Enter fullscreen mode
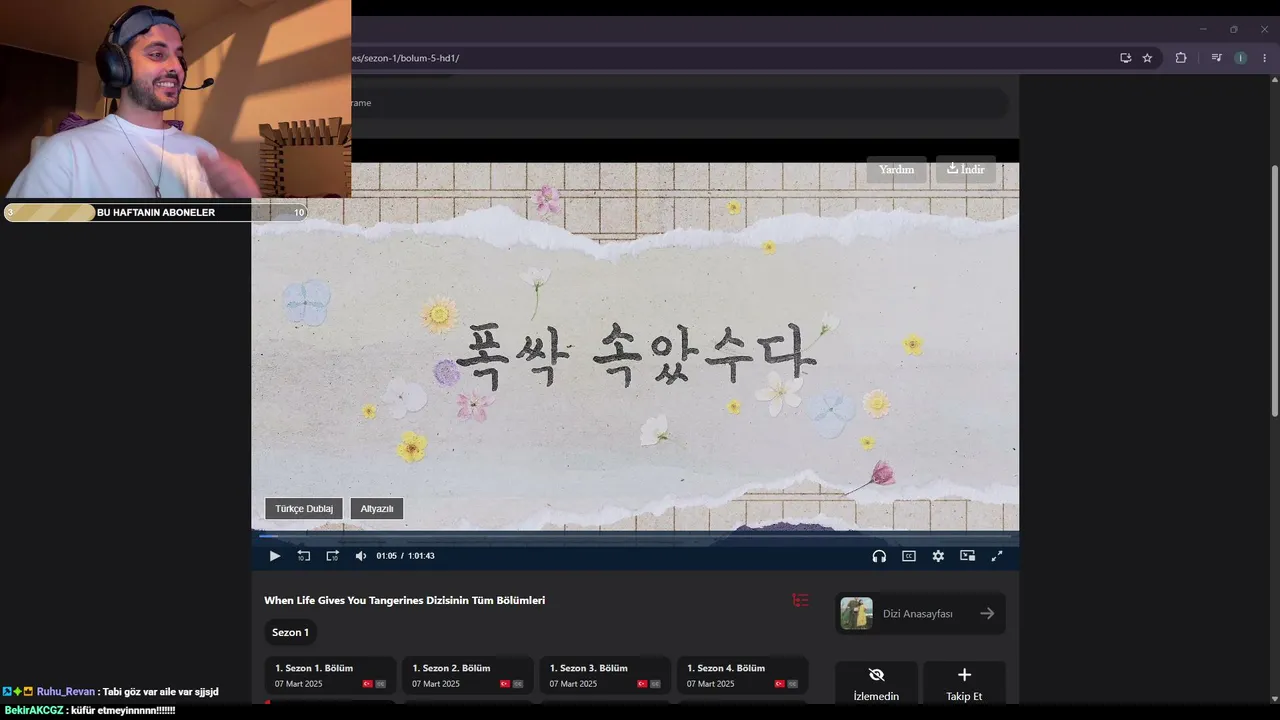1280x720 pixels. tap(997, 556)
